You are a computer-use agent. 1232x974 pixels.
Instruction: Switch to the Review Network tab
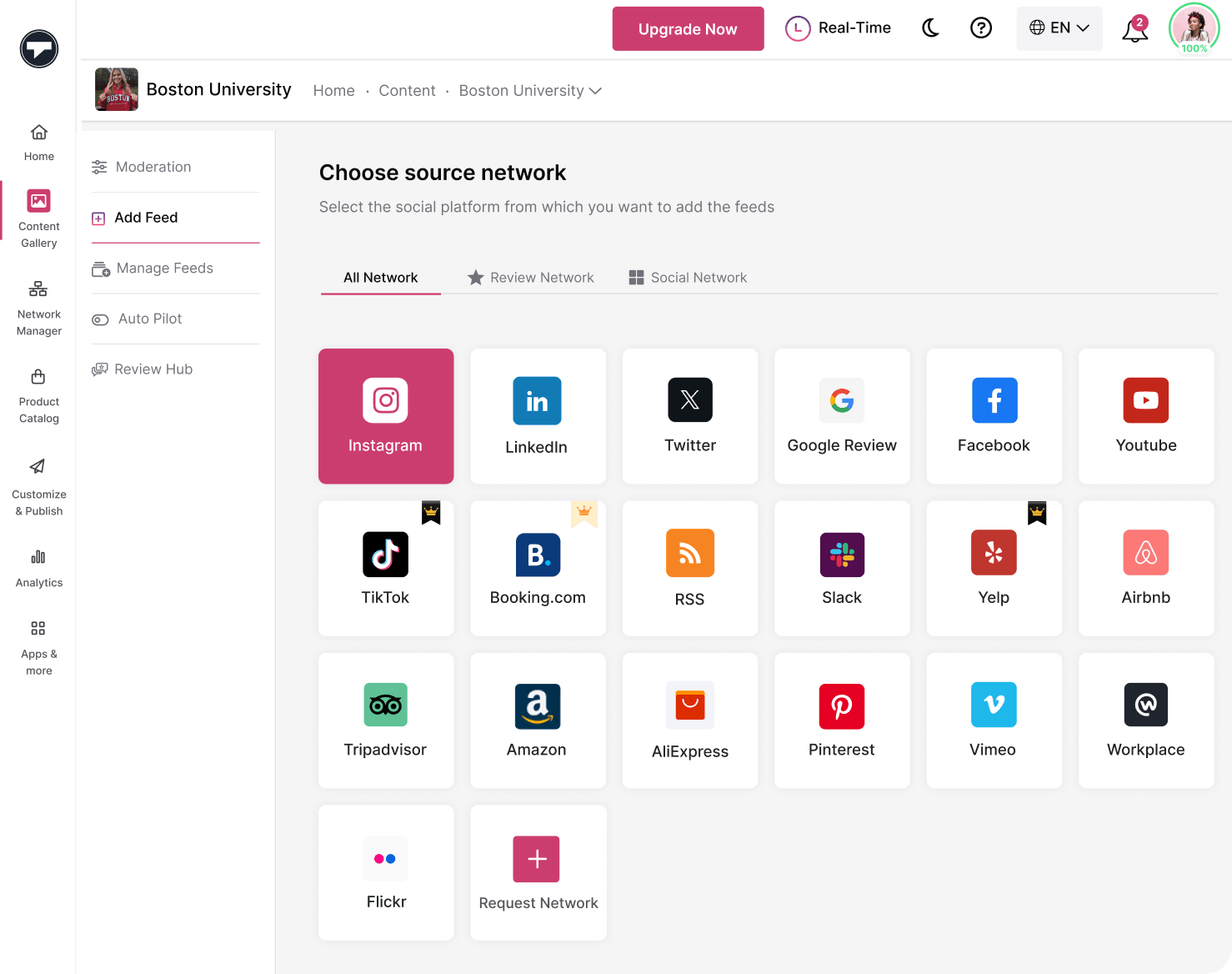tap(531, 278)
